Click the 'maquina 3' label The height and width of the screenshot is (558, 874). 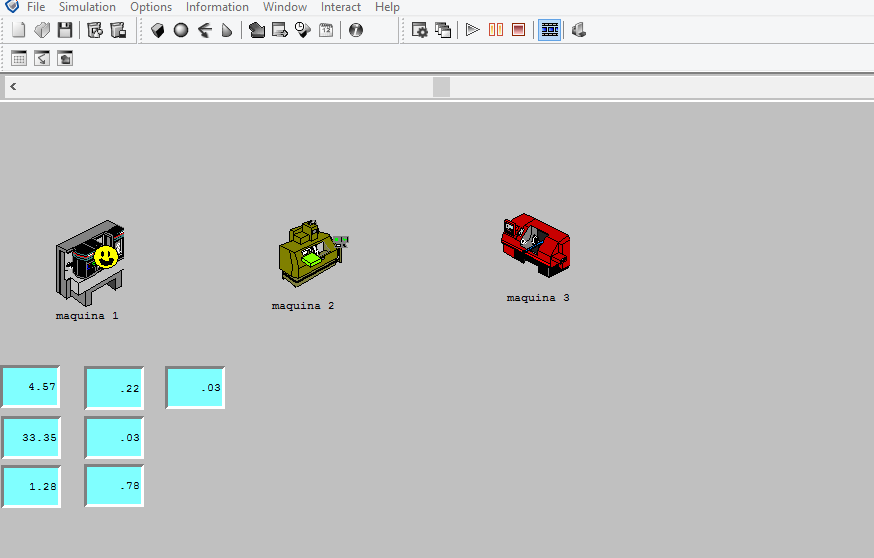538,298
